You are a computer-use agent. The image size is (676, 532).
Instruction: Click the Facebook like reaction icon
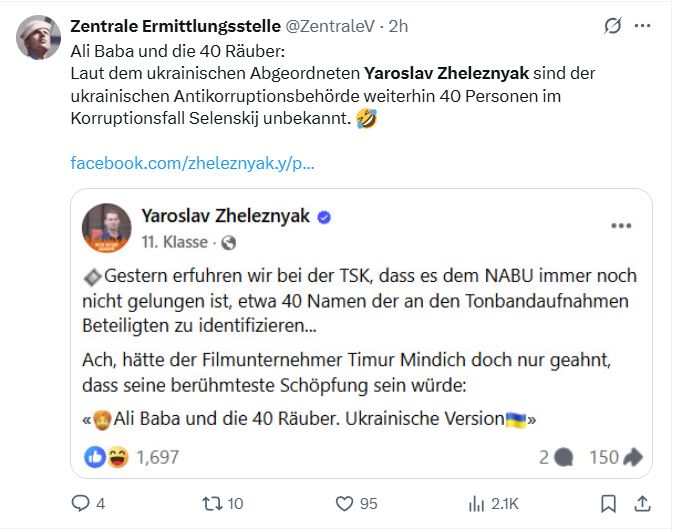95,457
